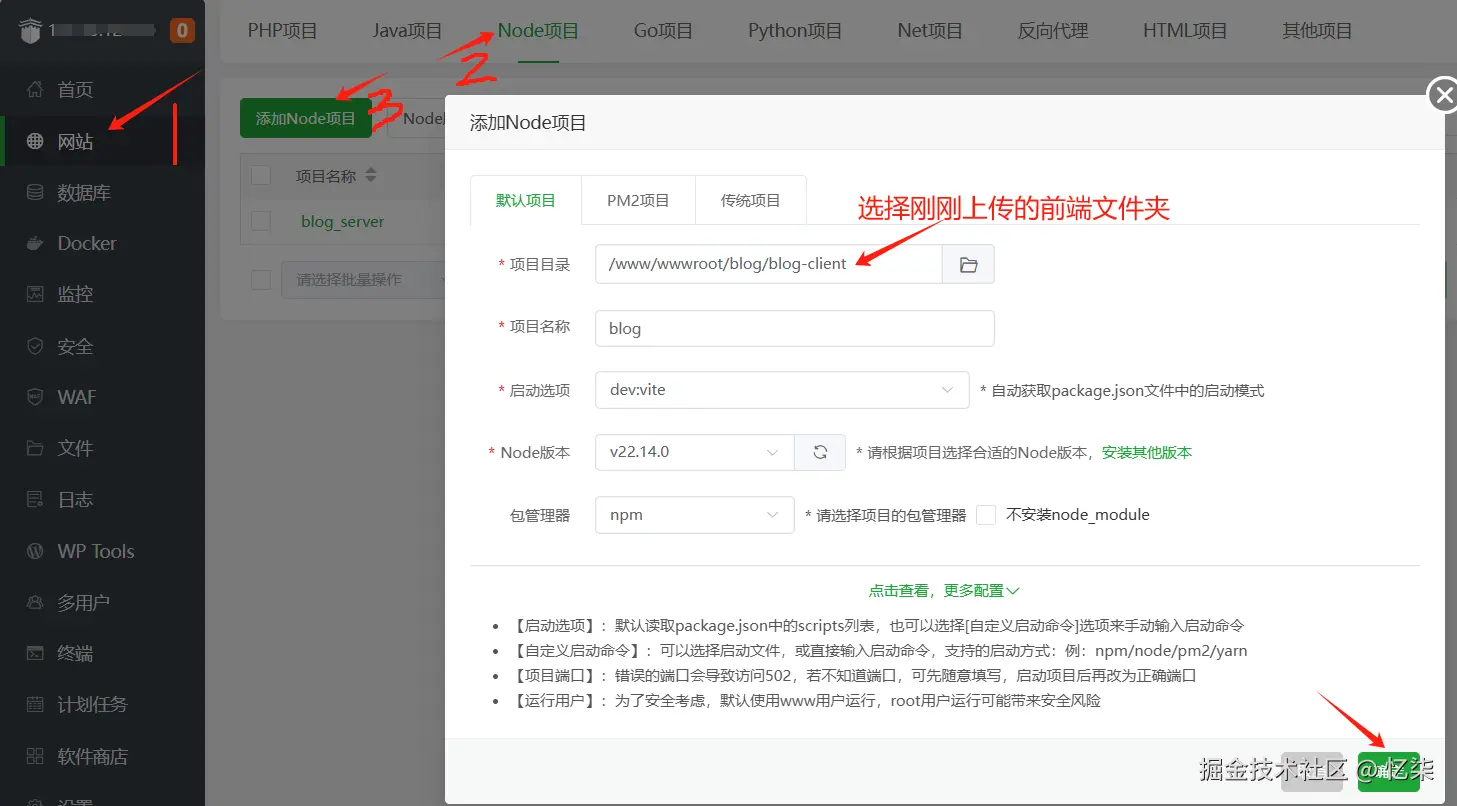This screenshot has height=806, width=1457.
Task: Click the home icon beside 首页
Action: 35,90
